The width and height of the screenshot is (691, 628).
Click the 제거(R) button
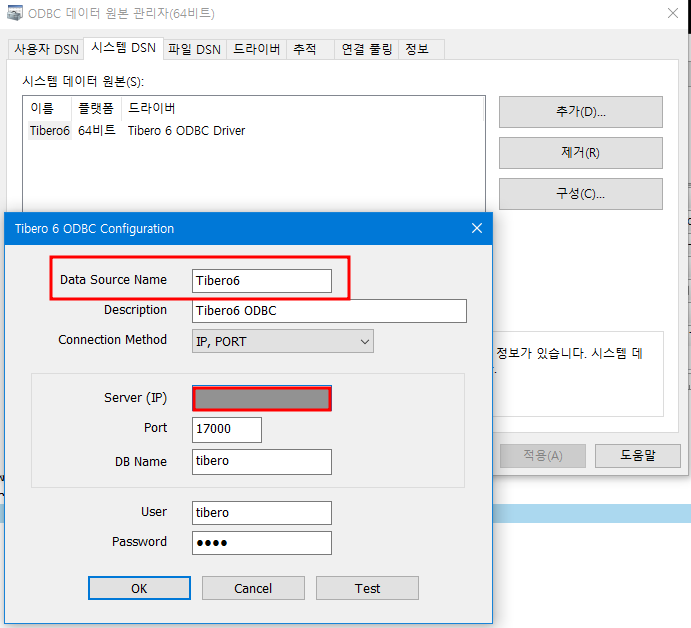pyautogui.click(x=580, y=153)
